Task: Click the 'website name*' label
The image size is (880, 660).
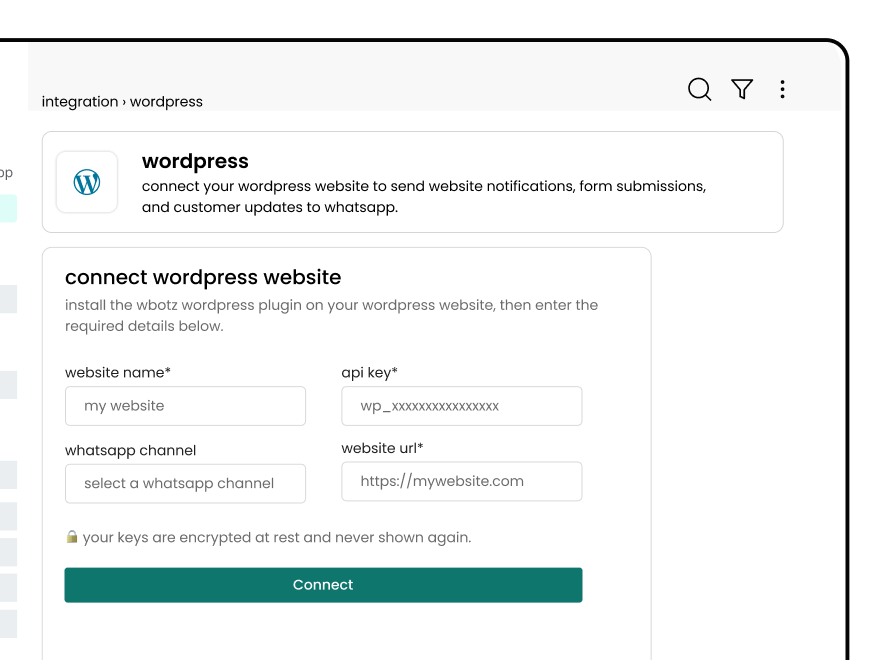Action: click(x=118, y=372)
